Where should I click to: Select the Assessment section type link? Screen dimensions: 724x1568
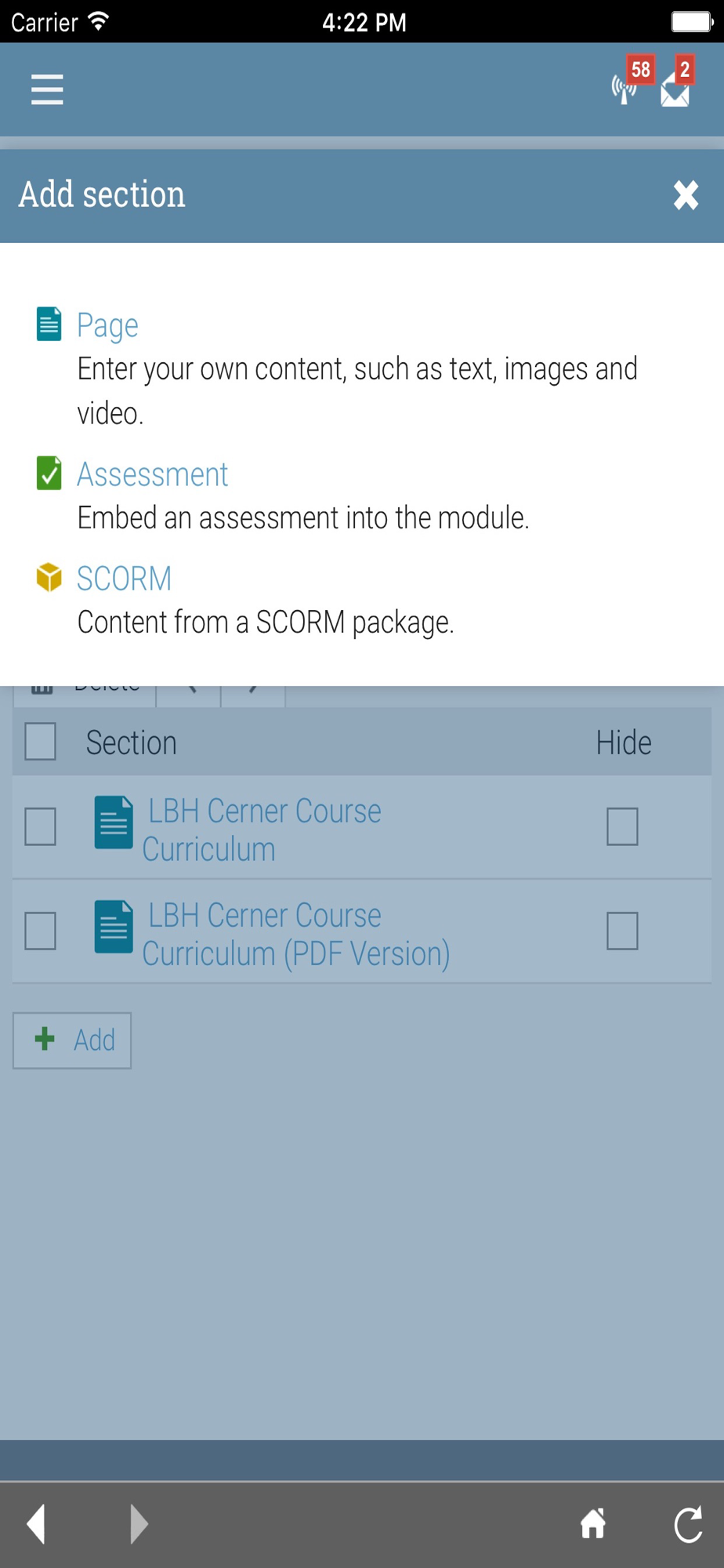152,474
